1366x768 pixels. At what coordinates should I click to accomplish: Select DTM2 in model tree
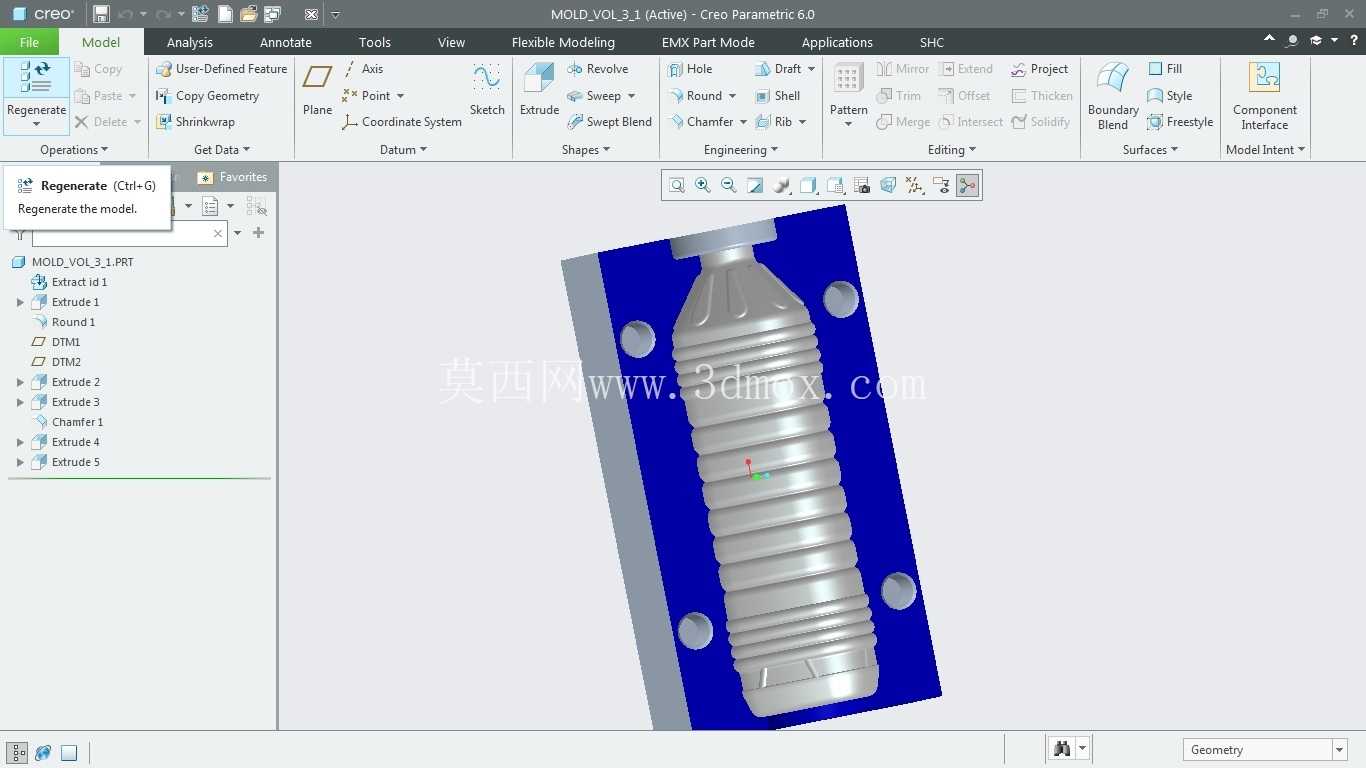66,362
